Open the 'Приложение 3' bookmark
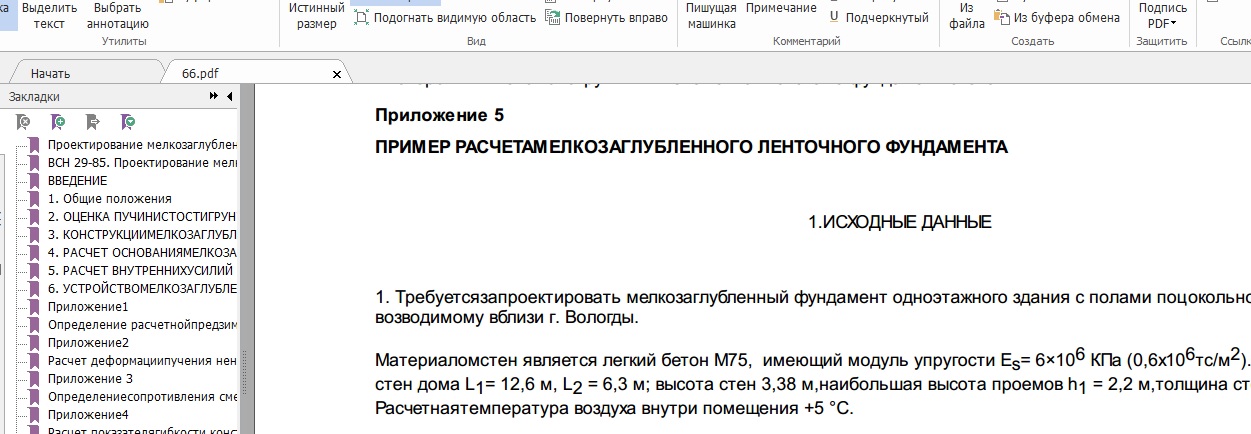Image resolution: width=1251 pixels, height=434 pixels. 90,379
